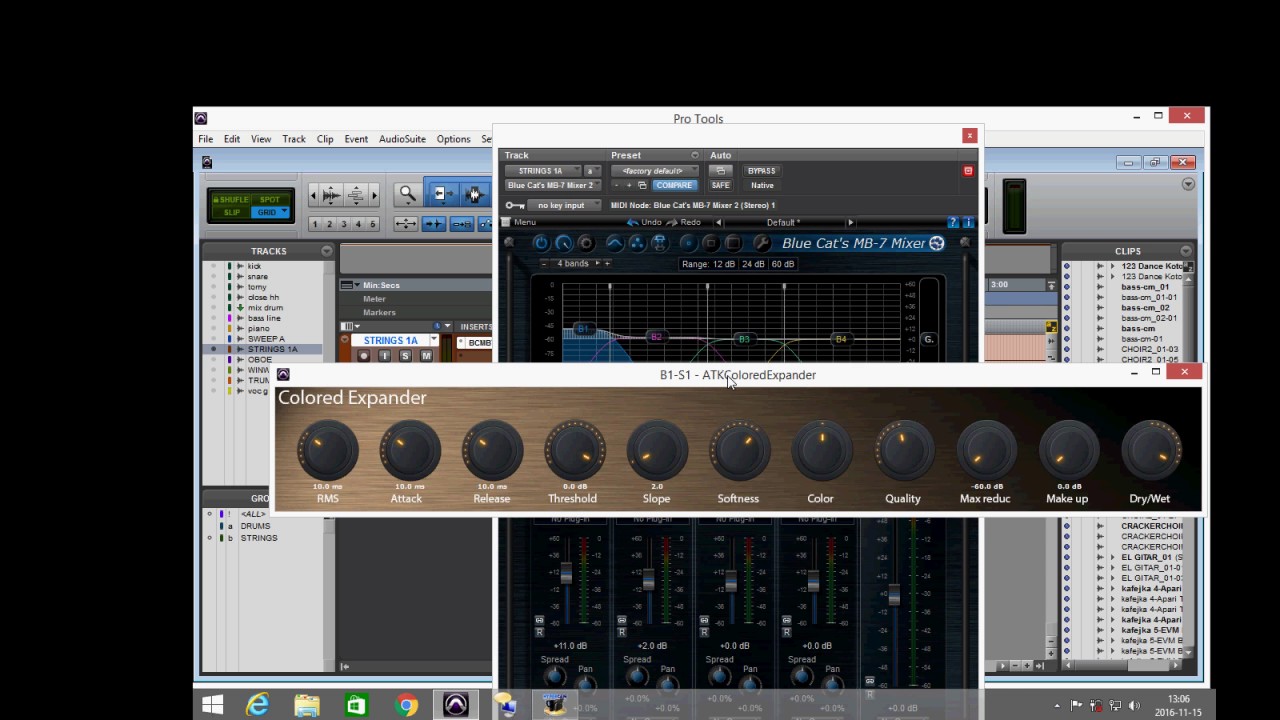The height and width of the screenshot is (720, 1280).
Task: Open the CLIPS list options dropdown
Action: [x=1186, y=251]
